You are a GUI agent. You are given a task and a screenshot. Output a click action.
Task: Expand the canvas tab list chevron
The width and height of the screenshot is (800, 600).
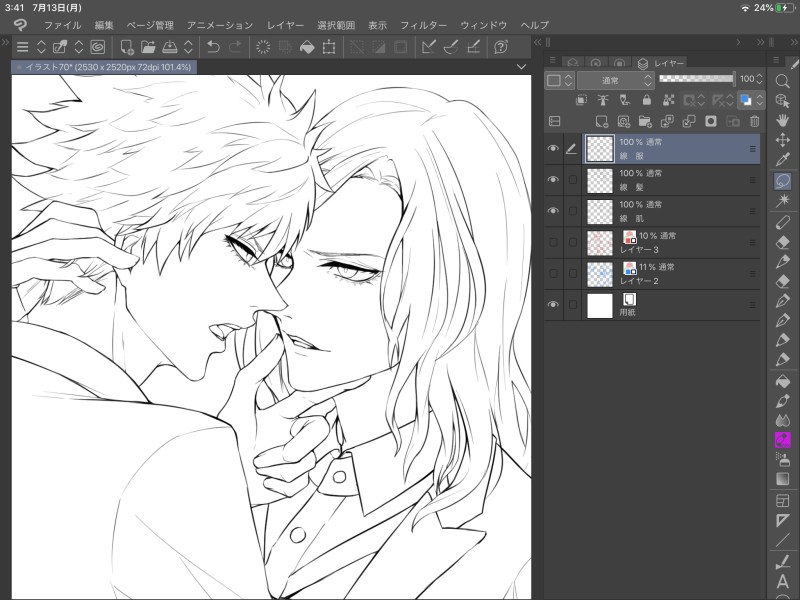coord(521,66)
